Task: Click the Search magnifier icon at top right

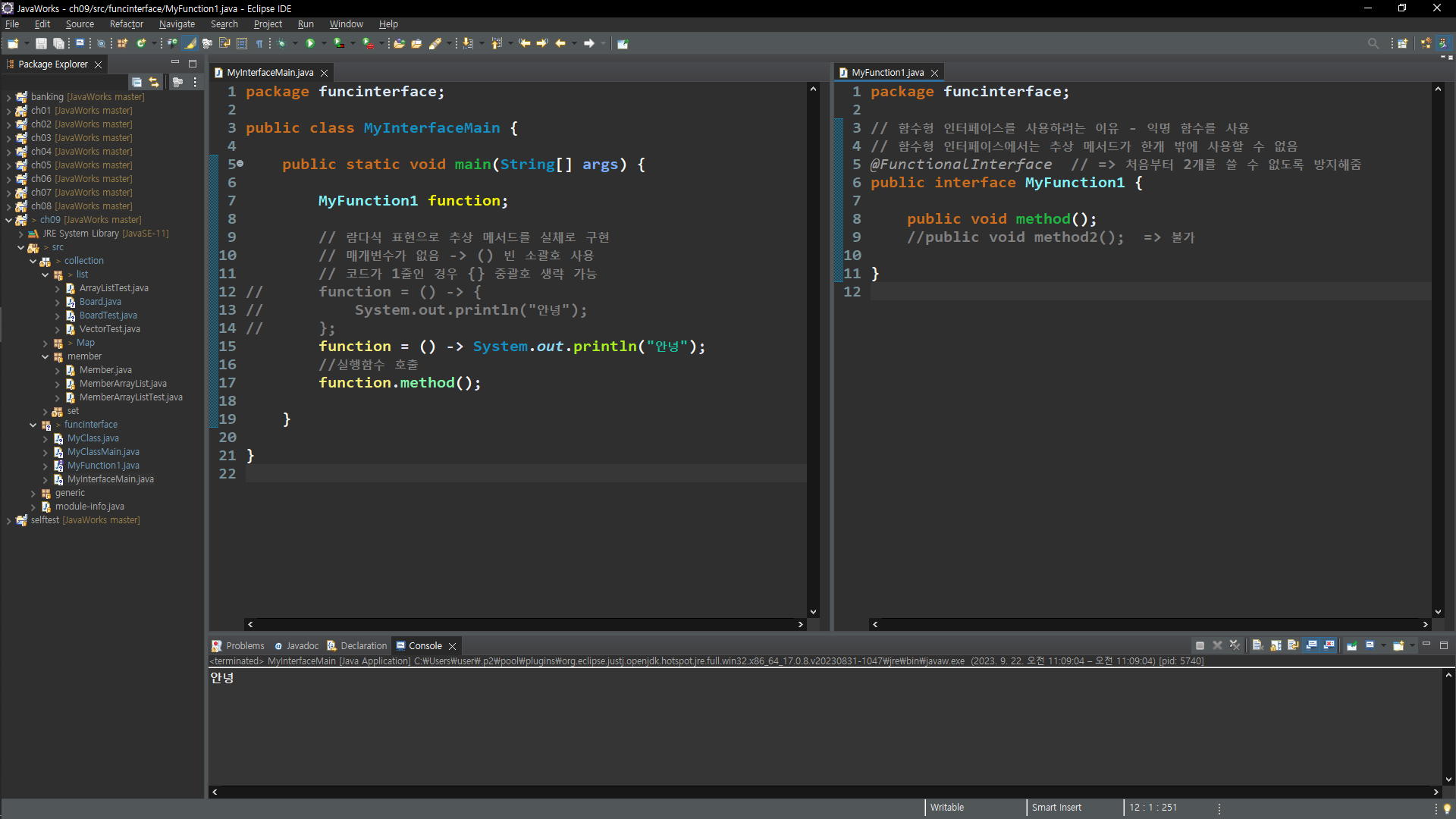Action: tap(1373, 44)
